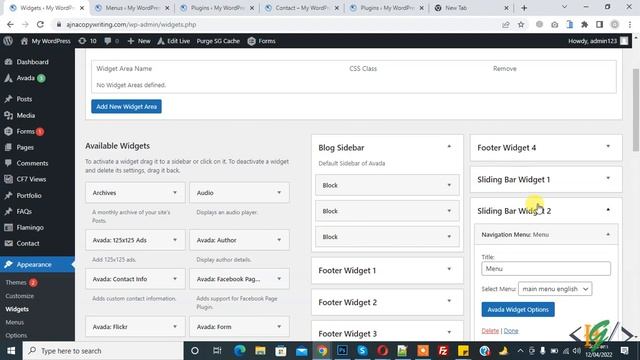Click the New content plus item
Viewport: 640px width, 360px height.
pos(139,41)
